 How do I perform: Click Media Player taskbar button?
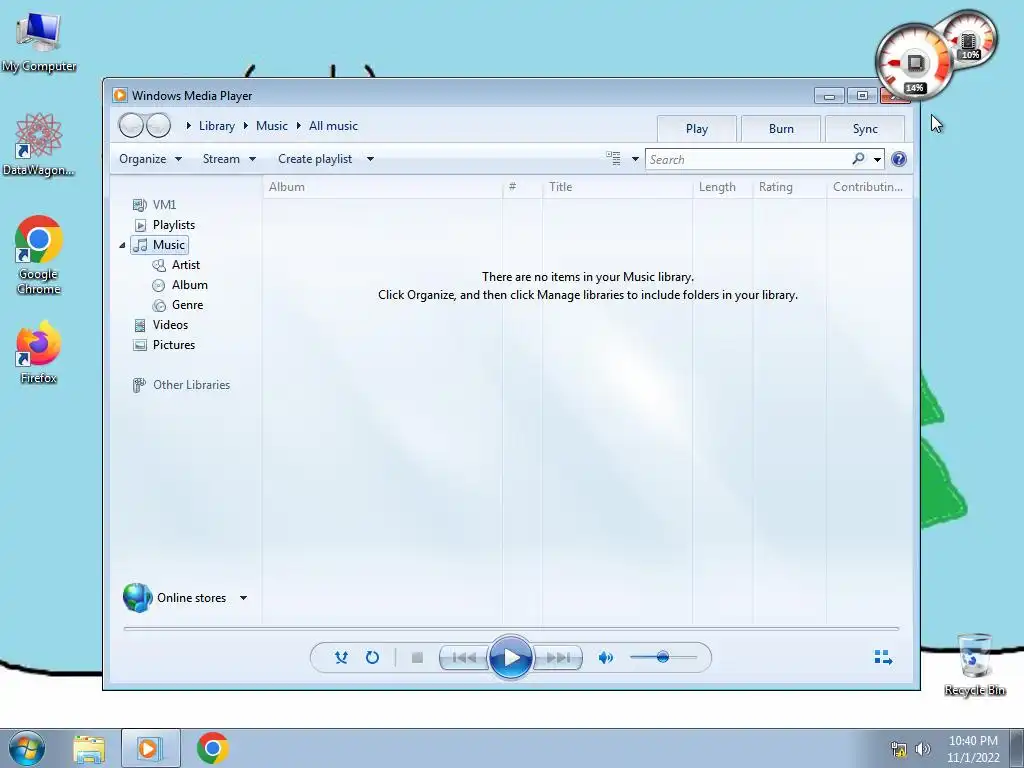click(150, 748)
